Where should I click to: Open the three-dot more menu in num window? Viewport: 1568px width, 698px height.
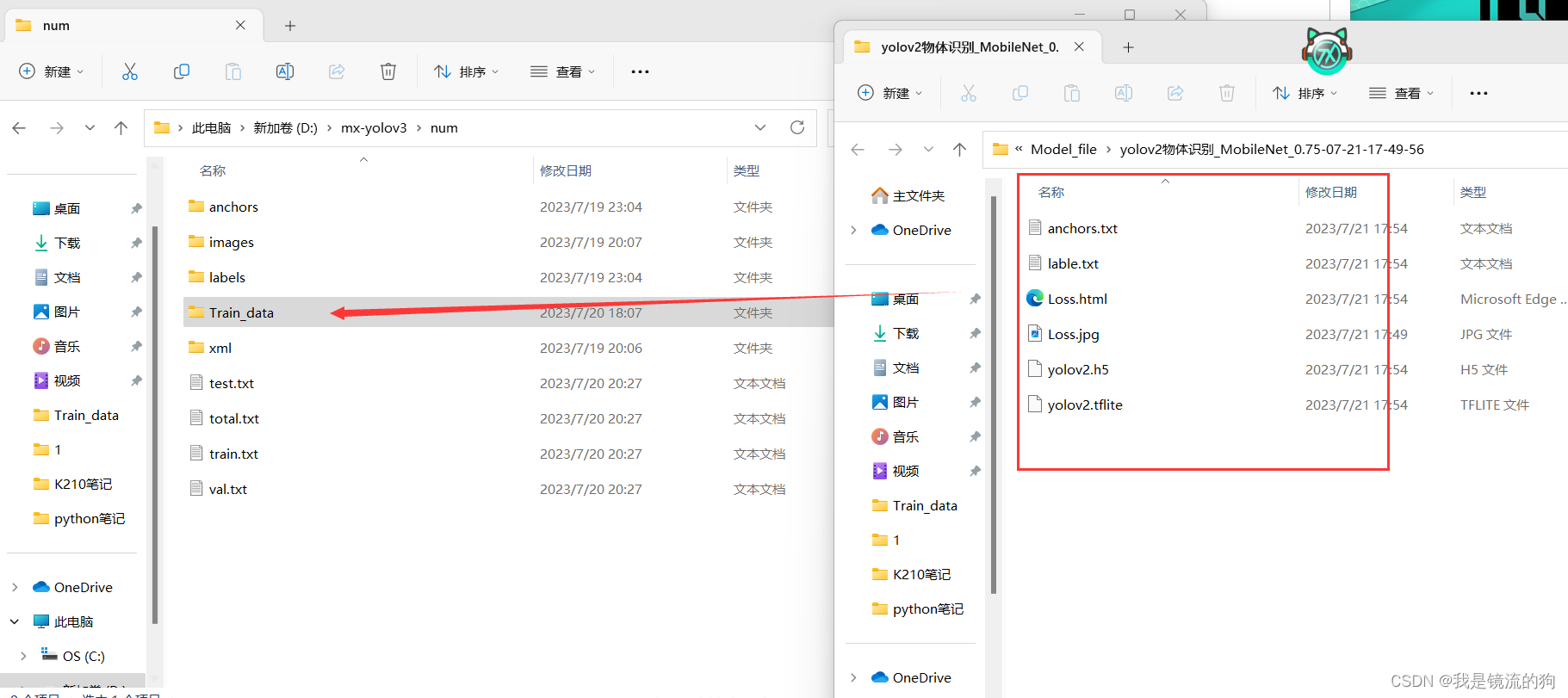point(640,71)
